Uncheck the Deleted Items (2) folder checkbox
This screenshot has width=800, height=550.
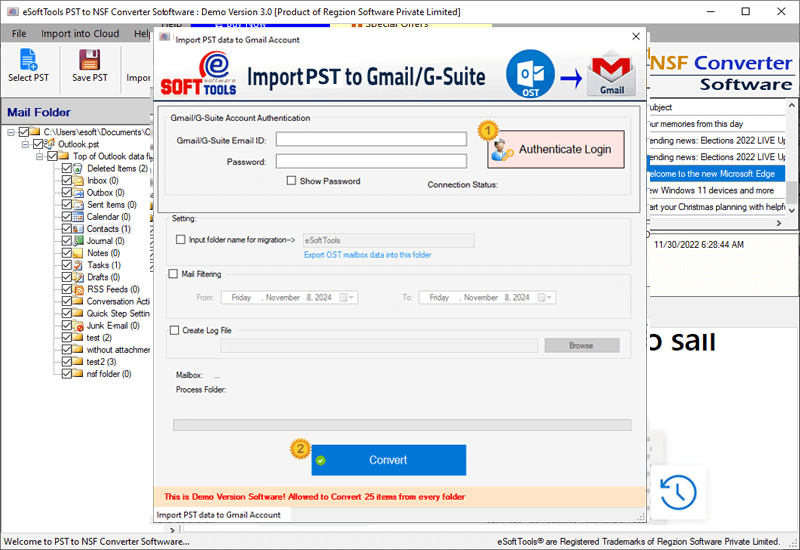click(67, 168)
